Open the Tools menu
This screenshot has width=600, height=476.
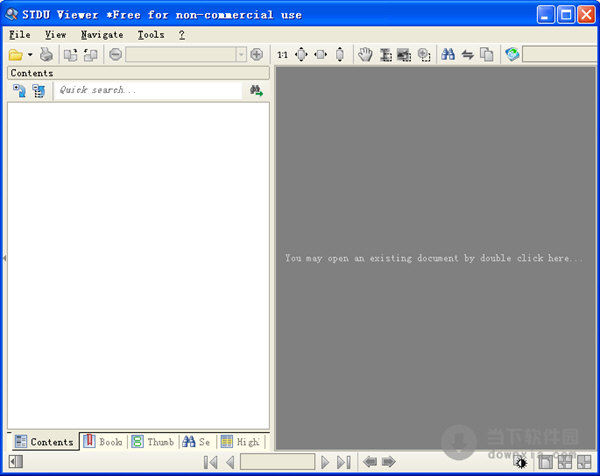pyautogui.click(x=151, y=35)
